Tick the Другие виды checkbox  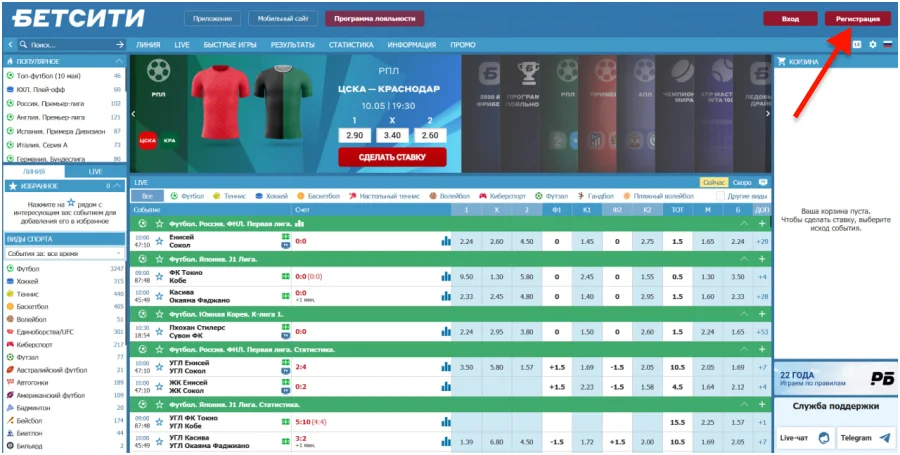720,196
